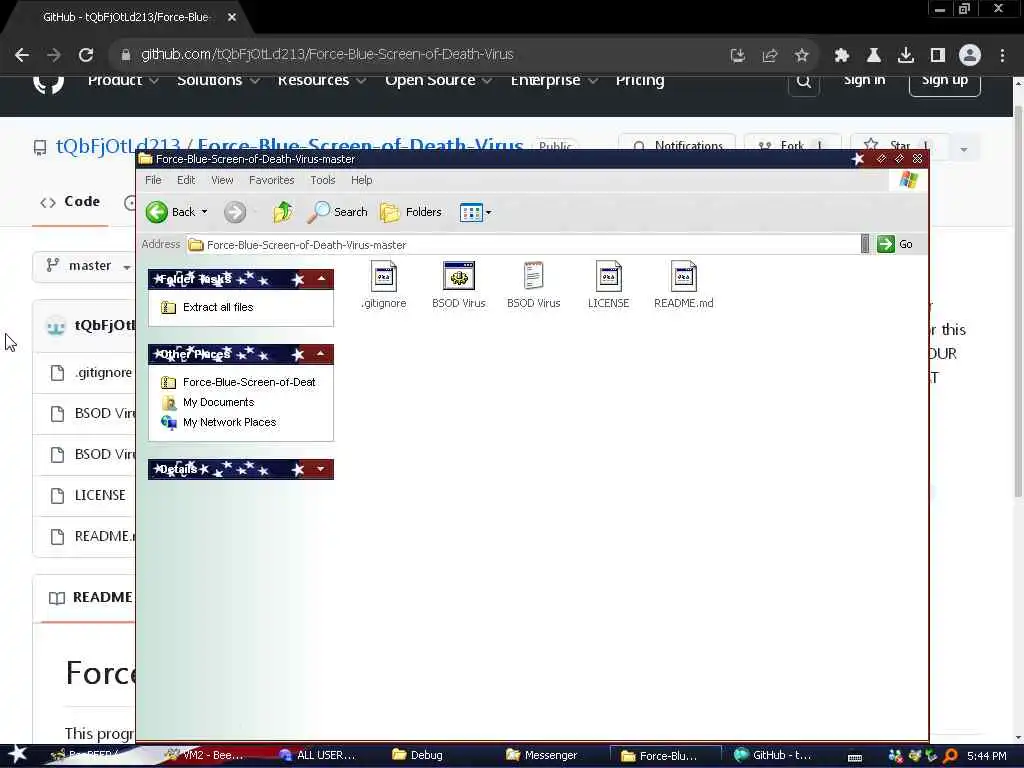The image size is (1024, 768).
Task: Open Search in the Explorer toolbar
Action: (337, 212)
